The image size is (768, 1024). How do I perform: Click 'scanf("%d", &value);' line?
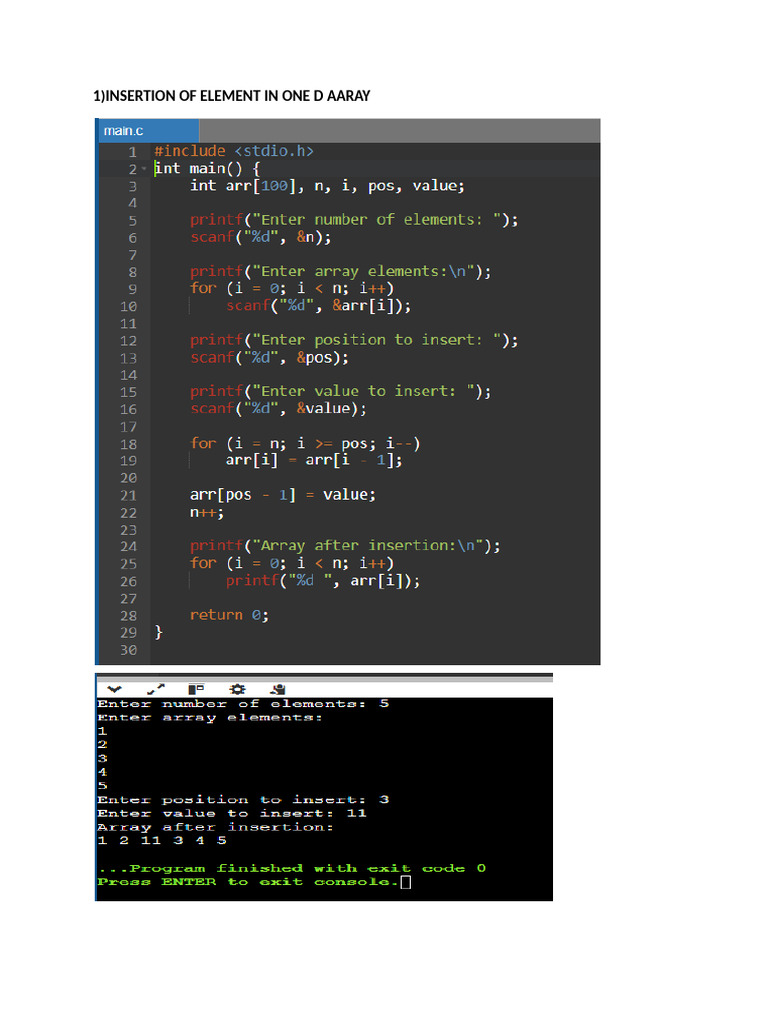pos(278,408)
